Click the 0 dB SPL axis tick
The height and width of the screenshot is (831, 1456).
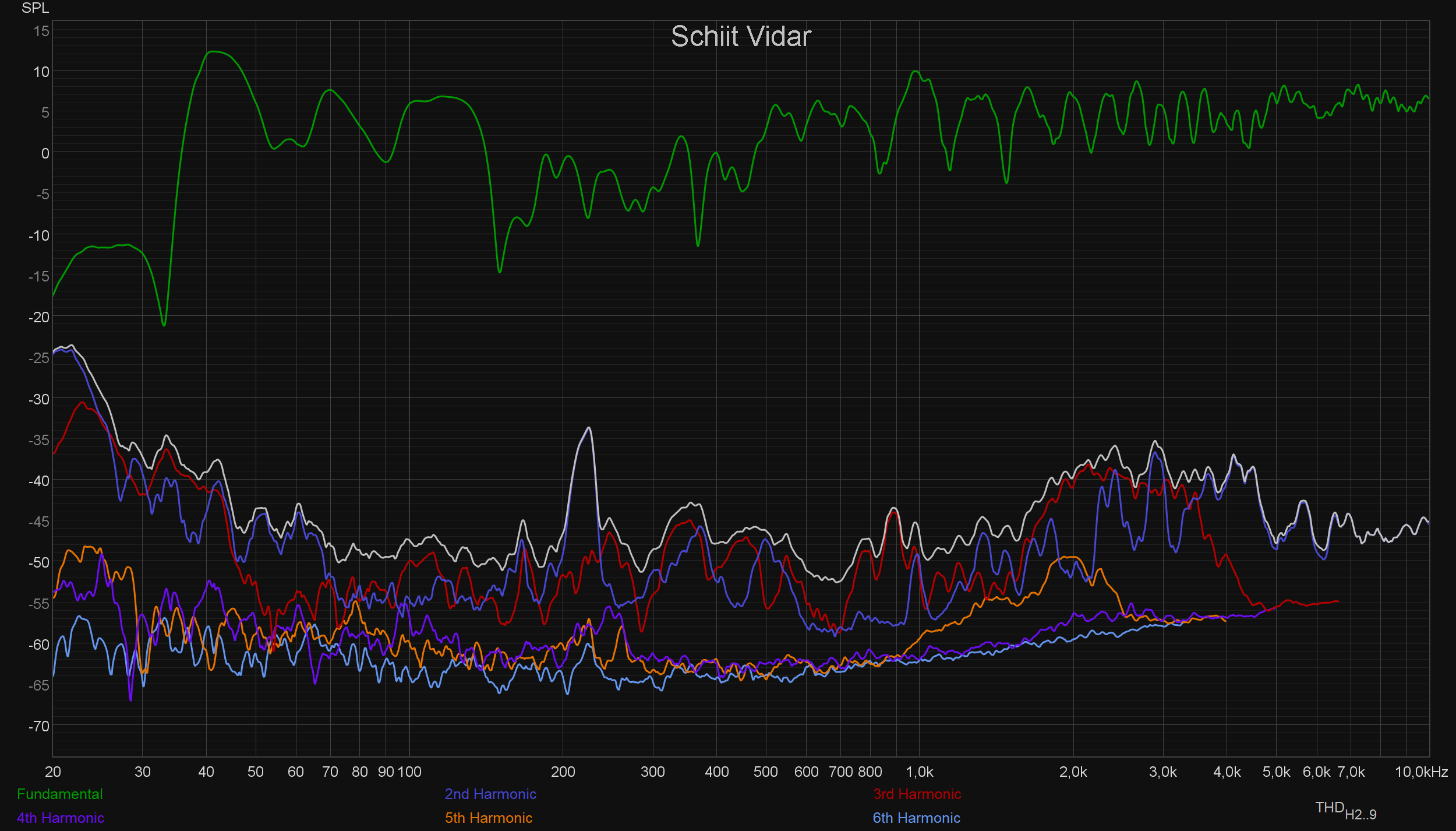point(45,153)
